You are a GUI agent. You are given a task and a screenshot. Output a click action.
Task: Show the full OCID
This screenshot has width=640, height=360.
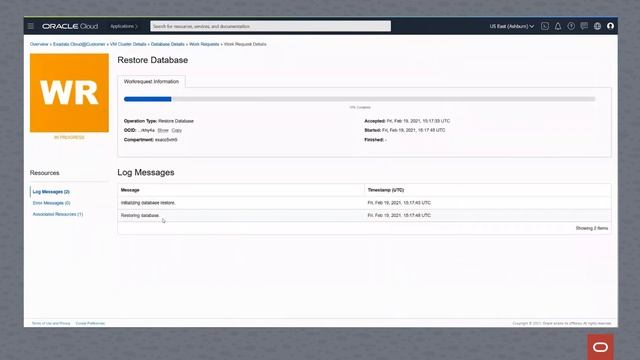[163, 130]
